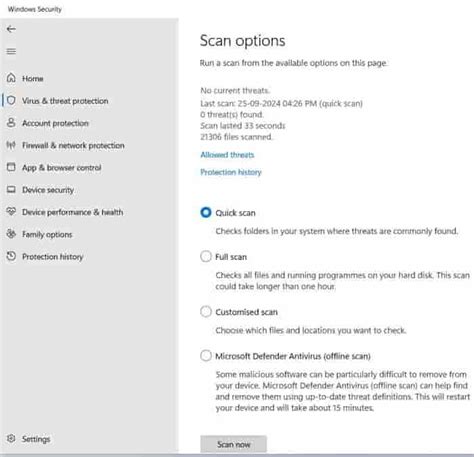Open the hamburger navigation menu
This screenshot has height=457, width=474.
tap(11, 51)
